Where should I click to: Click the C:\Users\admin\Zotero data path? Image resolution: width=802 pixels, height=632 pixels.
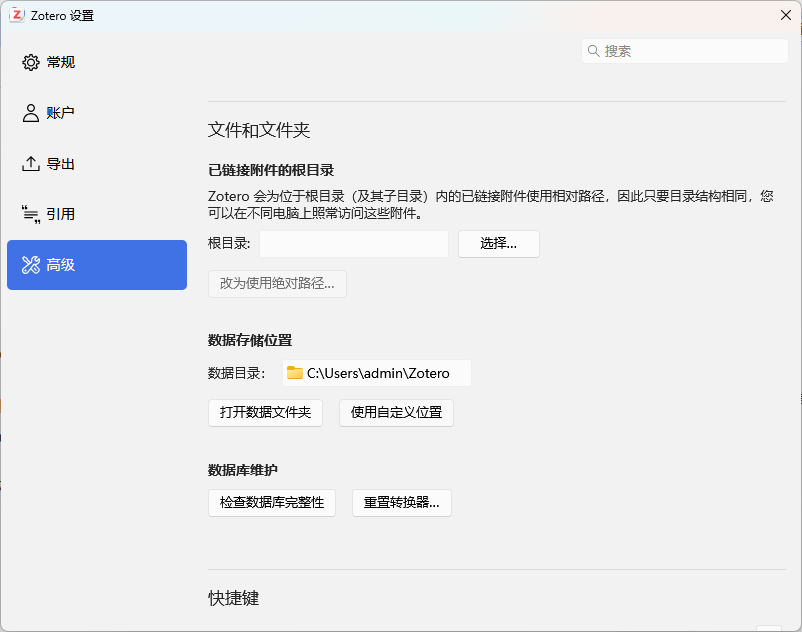pos(378,373)
